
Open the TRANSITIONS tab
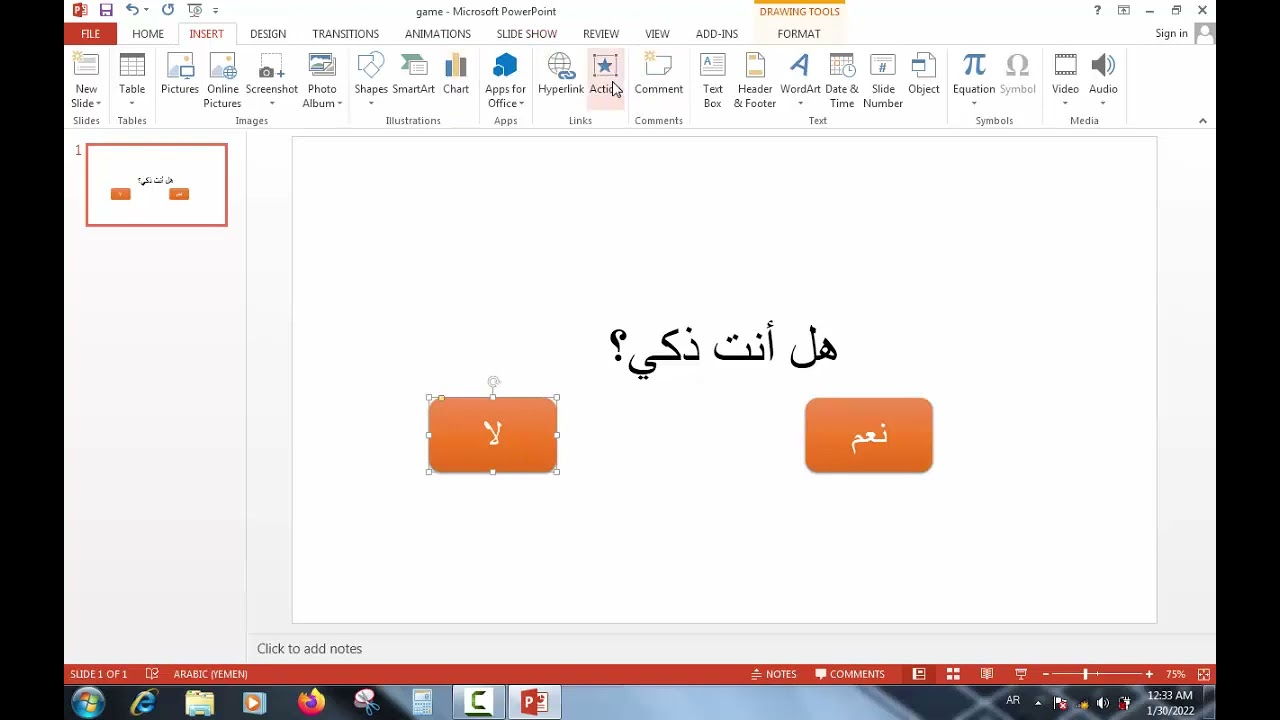tap(345, 34)
